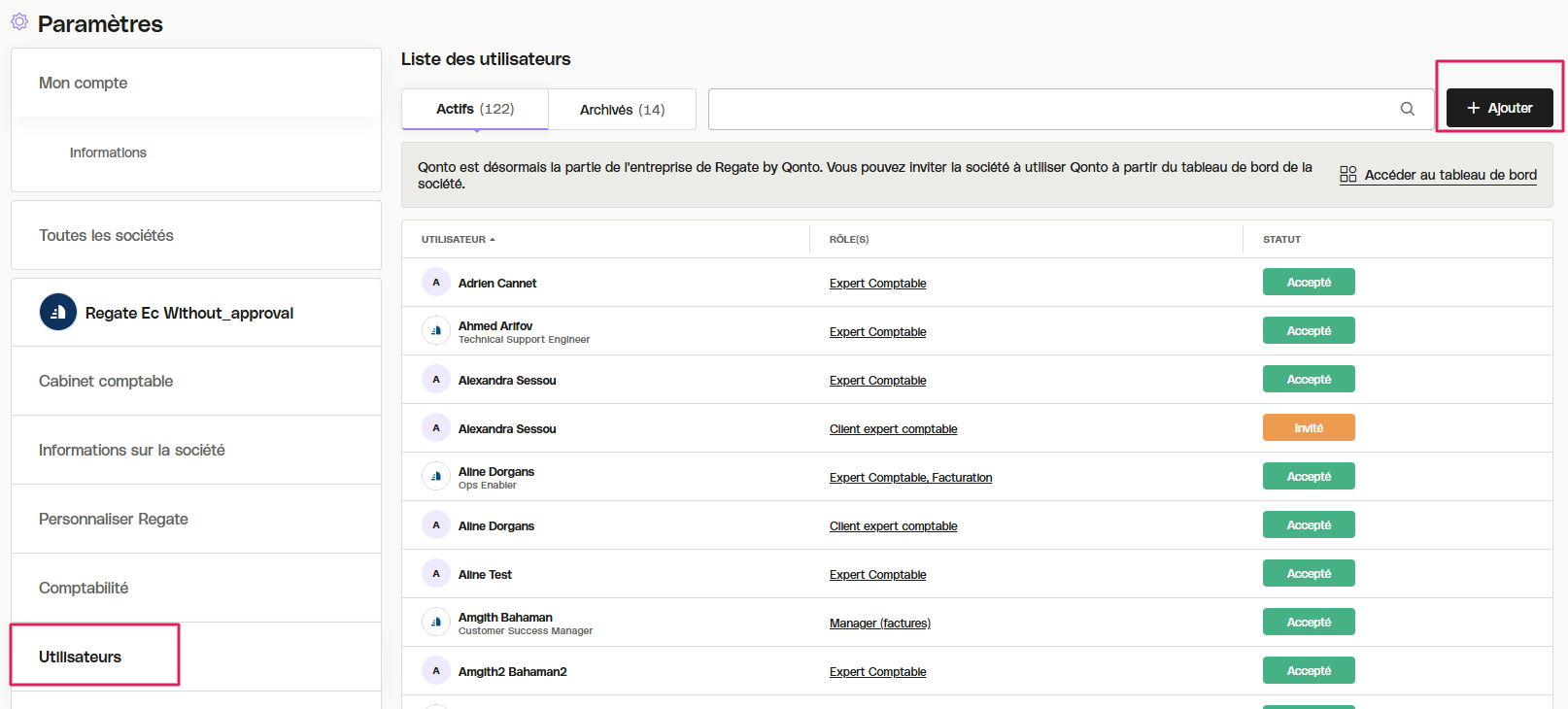Click into the user search field

(1072, 109)
